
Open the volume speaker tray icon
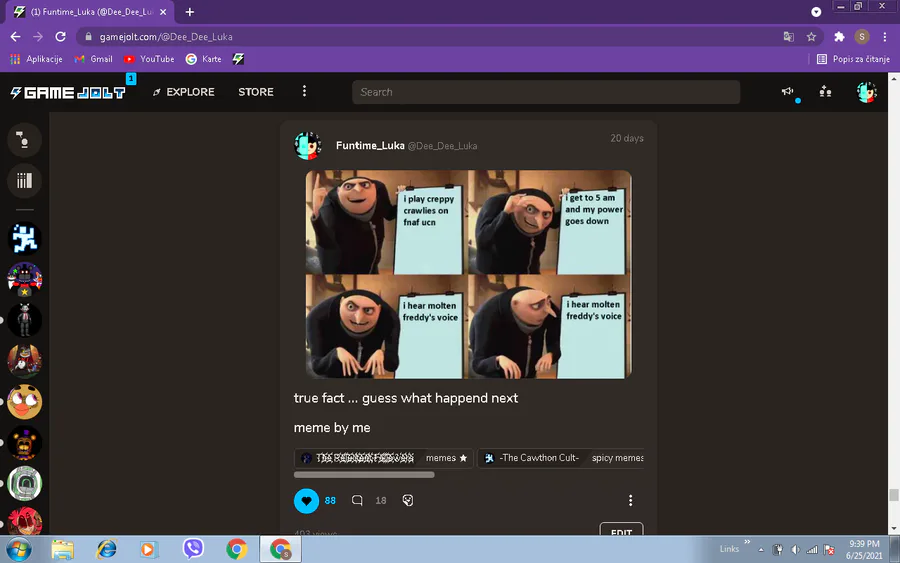click(x=795, y=550)
